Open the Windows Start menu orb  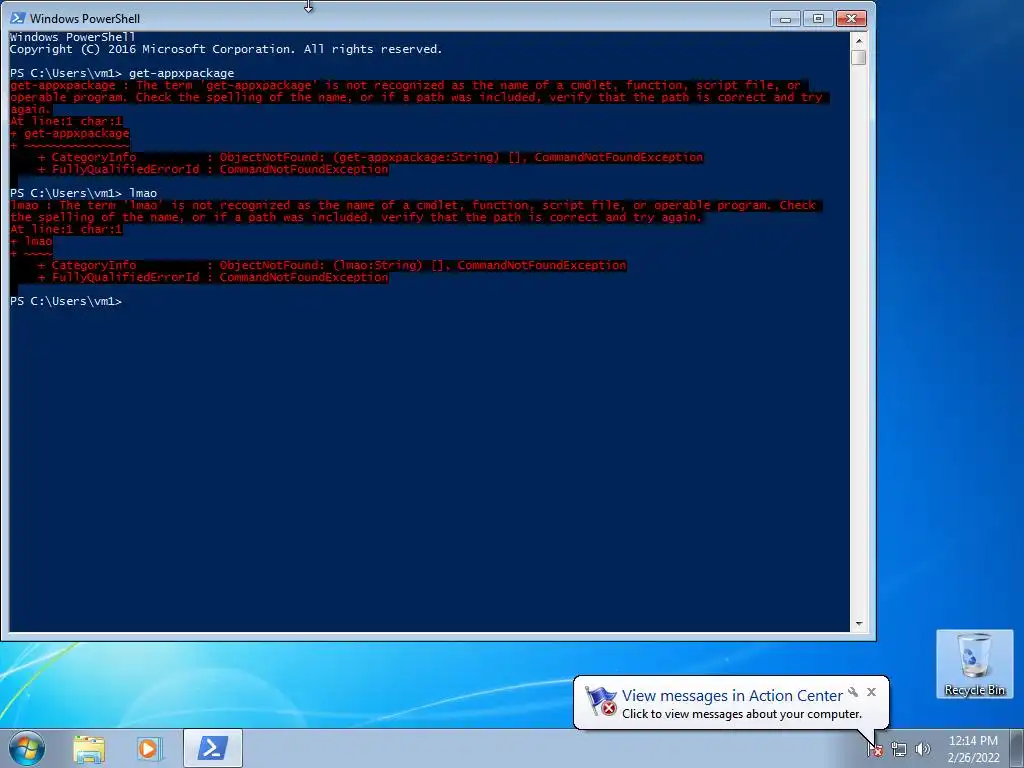coord(27,748)
